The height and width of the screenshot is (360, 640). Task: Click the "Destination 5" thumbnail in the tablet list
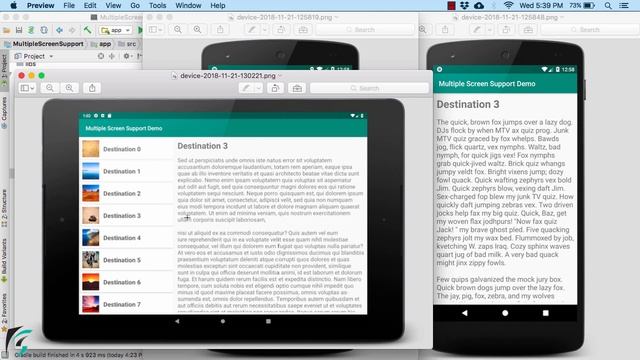(x=90, y=260)
